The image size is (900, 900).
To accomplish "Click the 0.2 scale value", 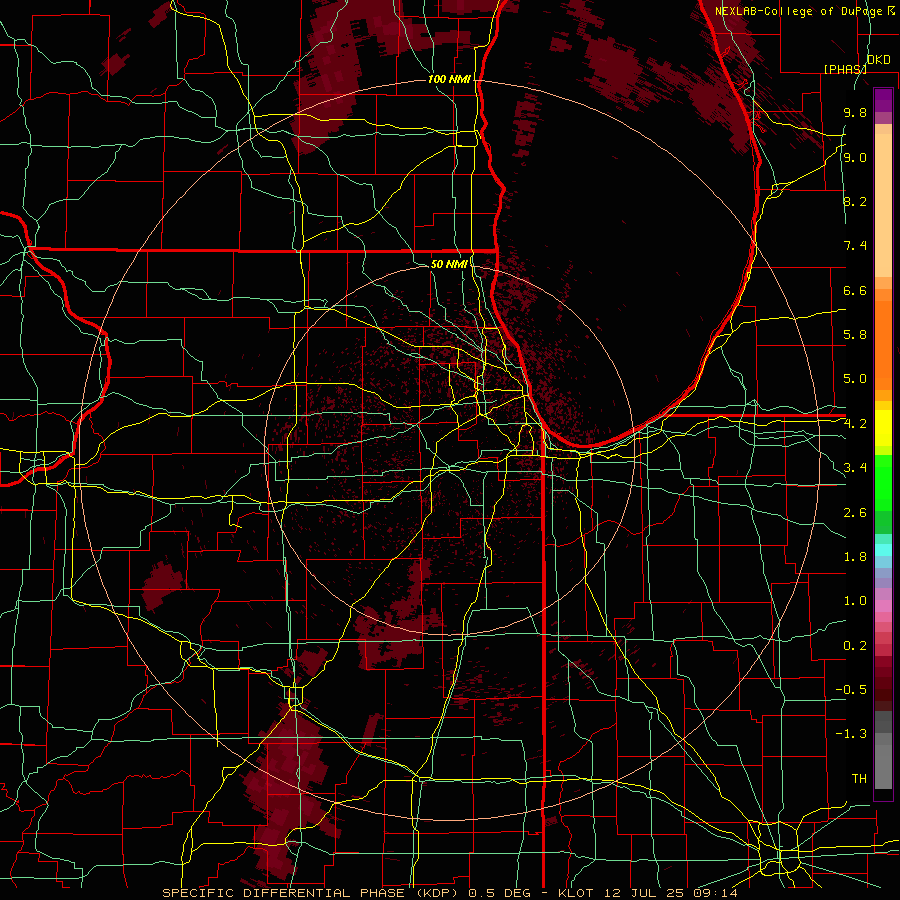I will click(855, 646).
